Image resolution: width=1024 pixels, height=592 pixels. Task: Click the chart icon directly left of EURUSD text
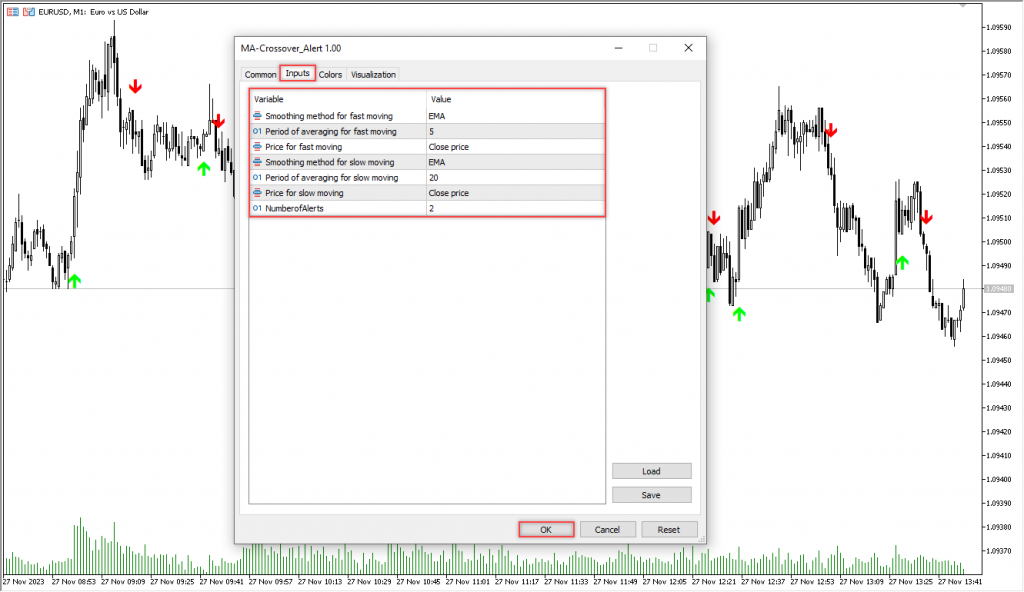coord(28,12)
